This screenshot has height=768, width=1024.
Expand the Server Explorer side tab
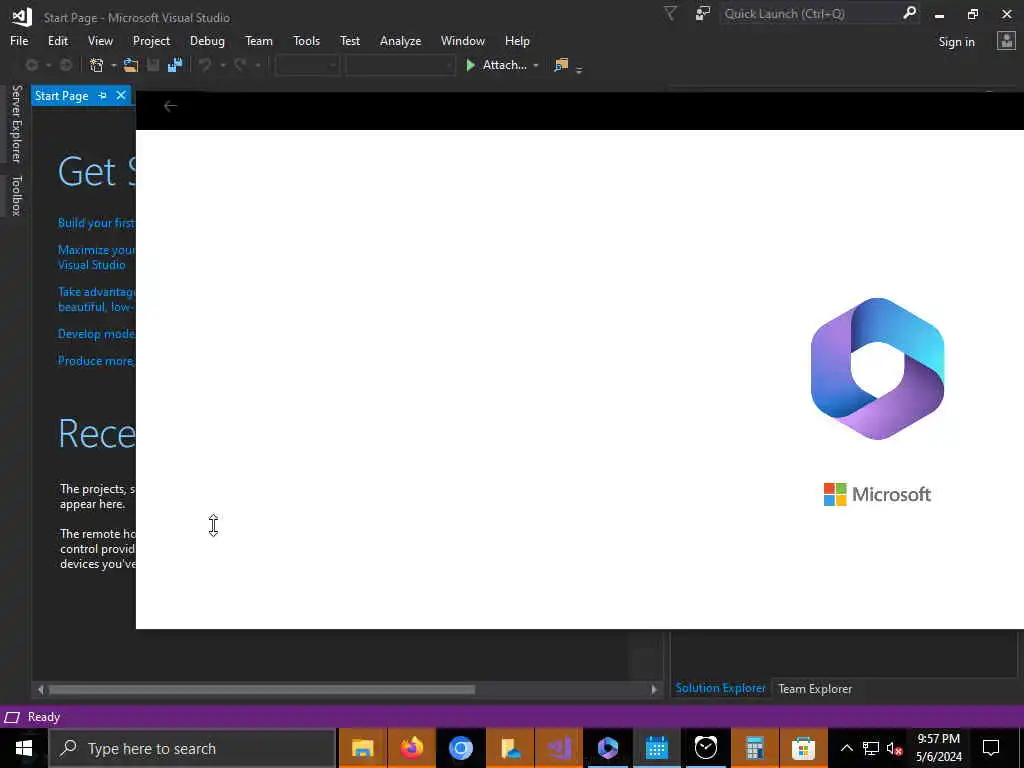[x=16, y=124]
